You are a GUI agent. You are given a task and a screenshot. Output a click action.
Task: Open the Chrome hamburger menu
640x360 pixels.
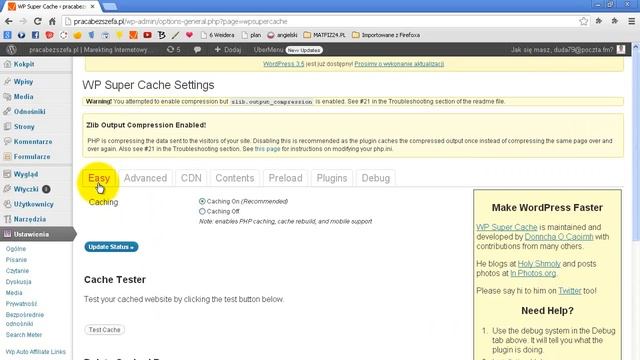[x=631, y=21]
